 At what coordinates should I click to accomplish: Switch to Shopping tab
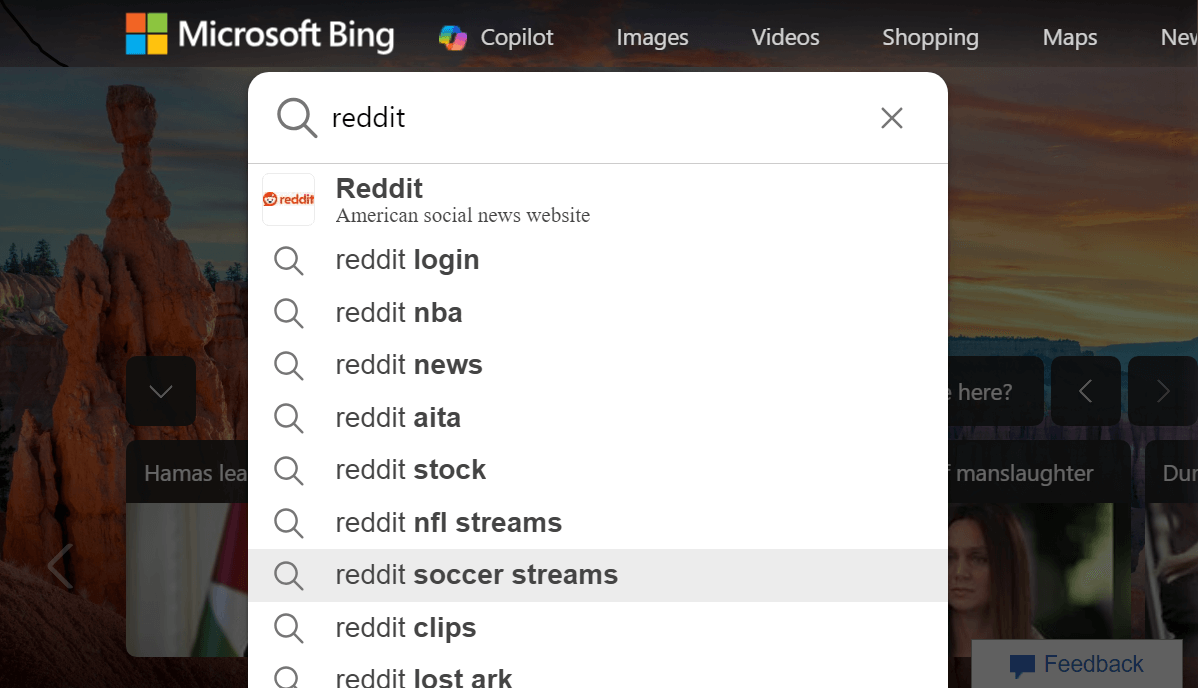930,37
